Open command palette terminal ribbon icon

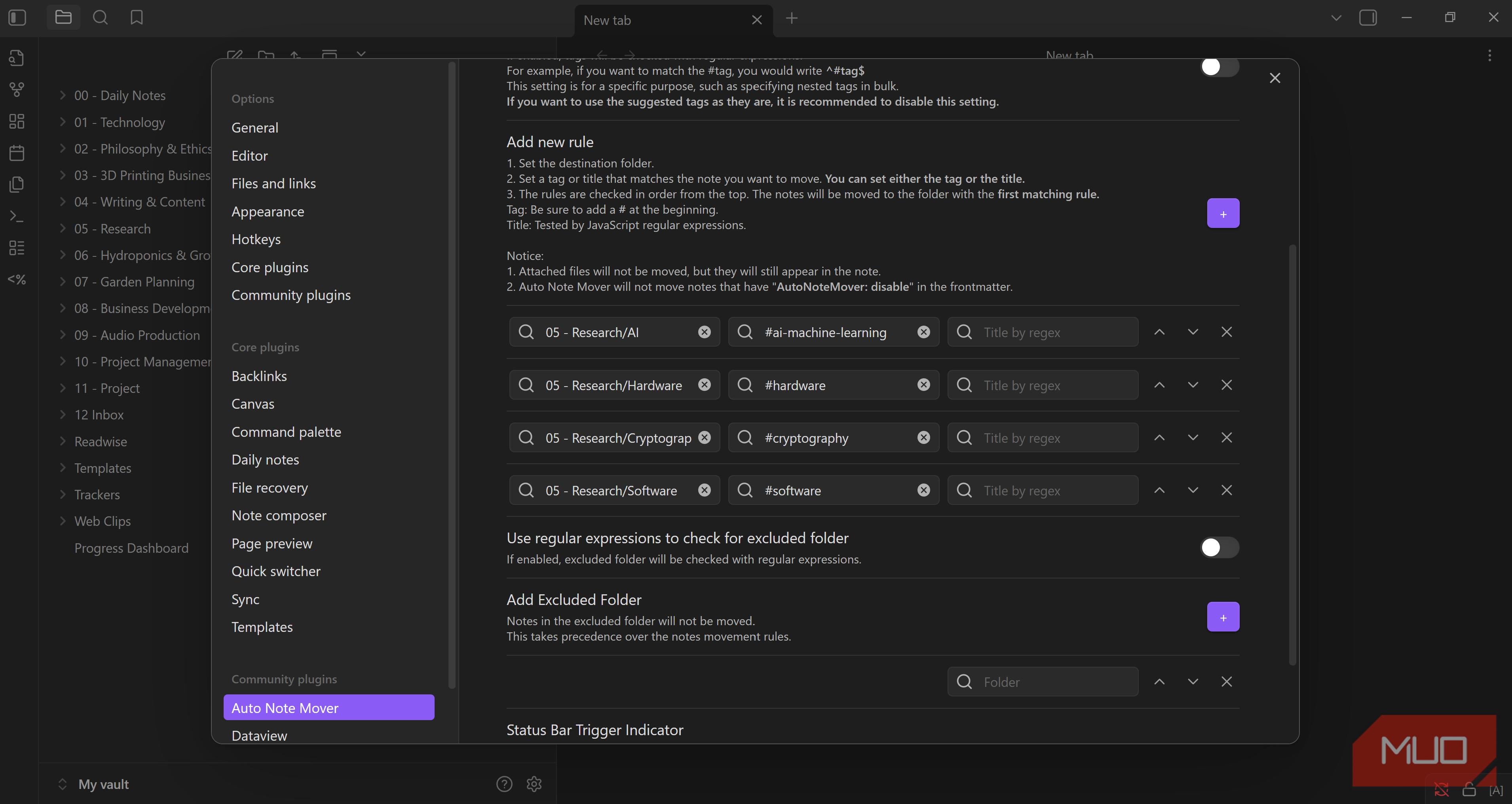click(17, 216)
